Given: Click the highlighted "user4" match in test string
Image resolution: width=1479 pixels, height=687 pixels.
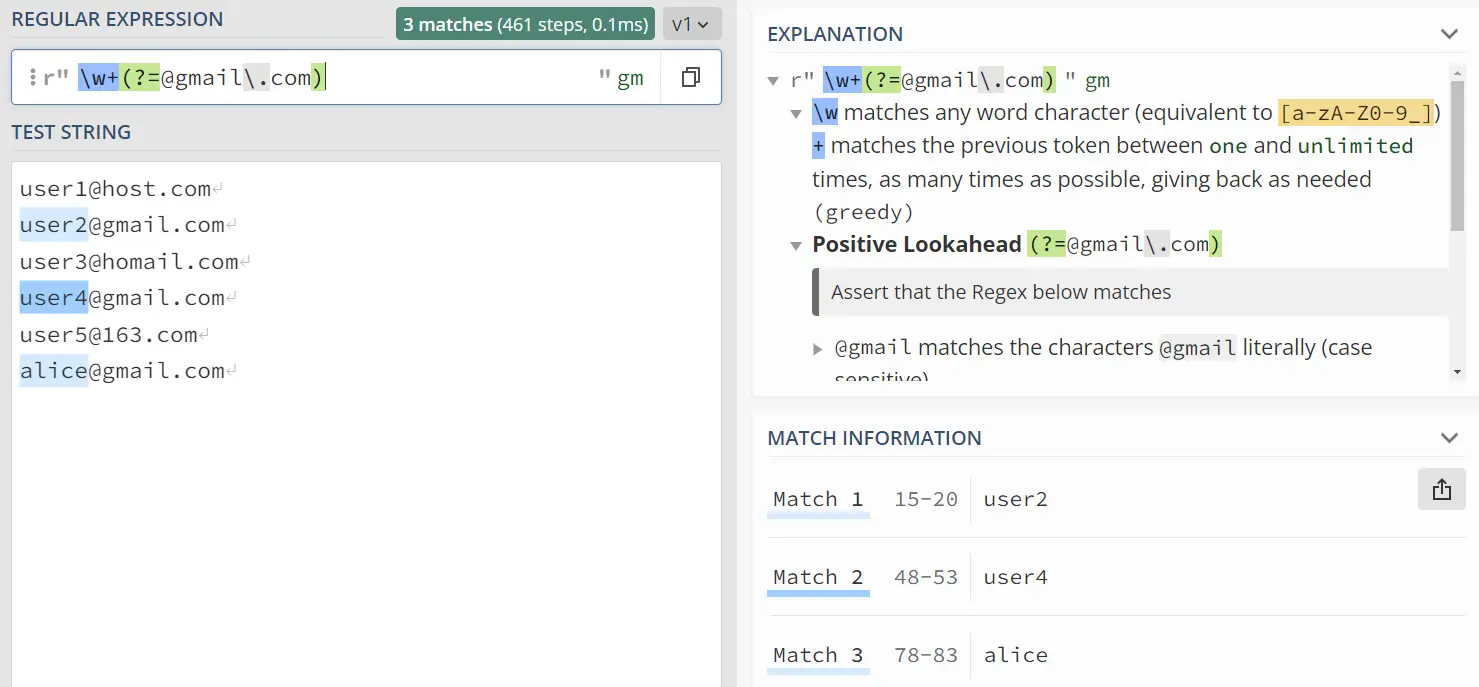Looking at the screenshot, I should [54, 298].
